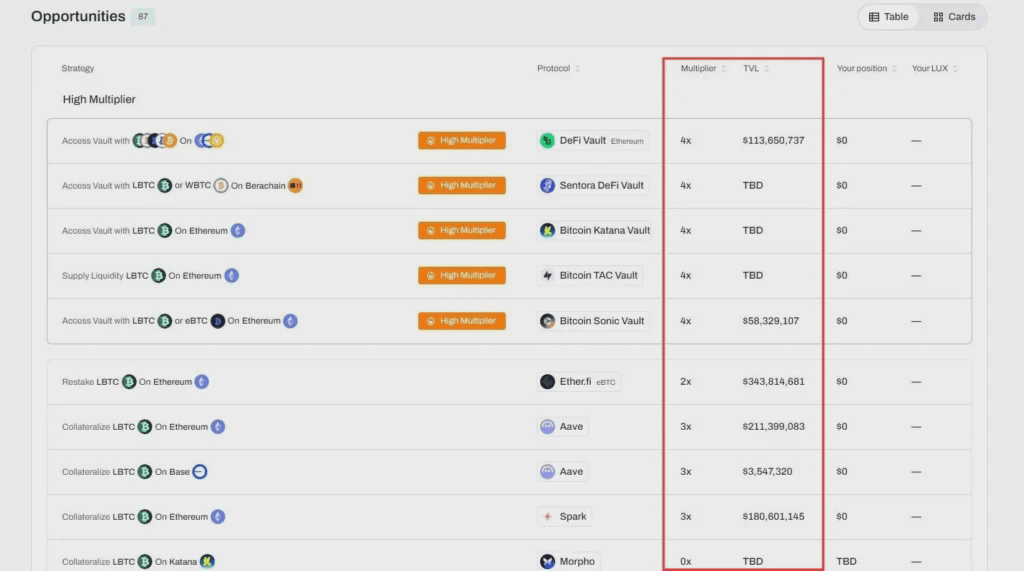Click DeFi Vault green logo icon
This screenshot has width=1024, height=571.
coord(547,140)
